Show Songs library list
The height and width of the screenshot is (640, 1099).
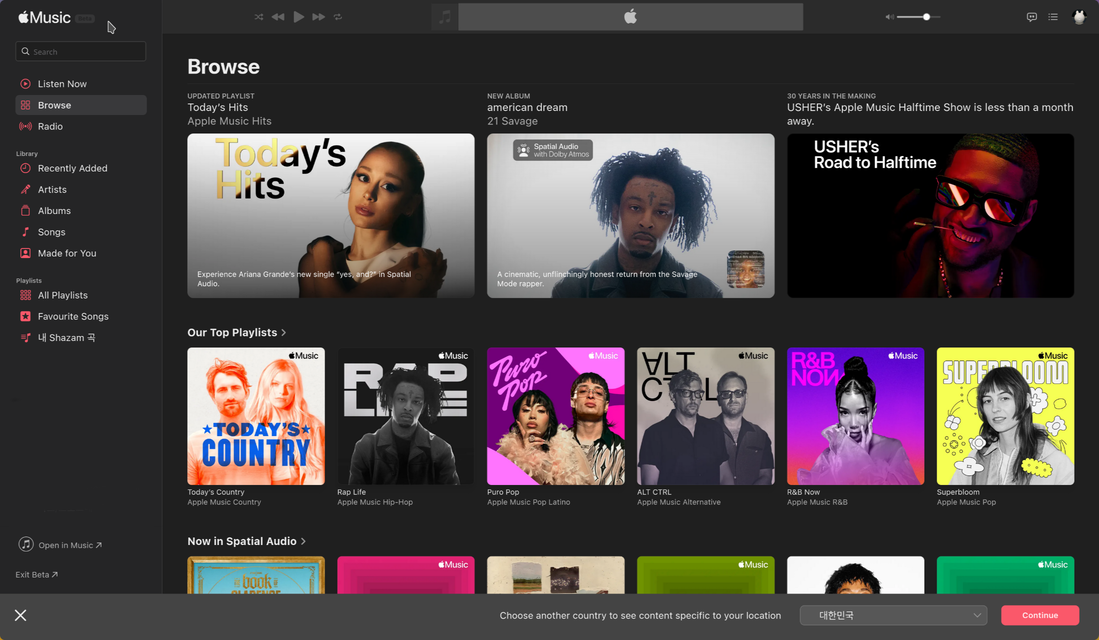(81, 232)
